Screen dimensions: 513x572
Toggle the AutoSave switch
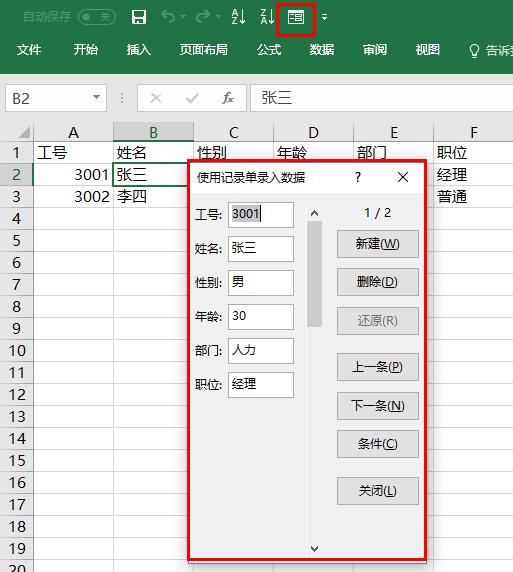click(97, 17)
